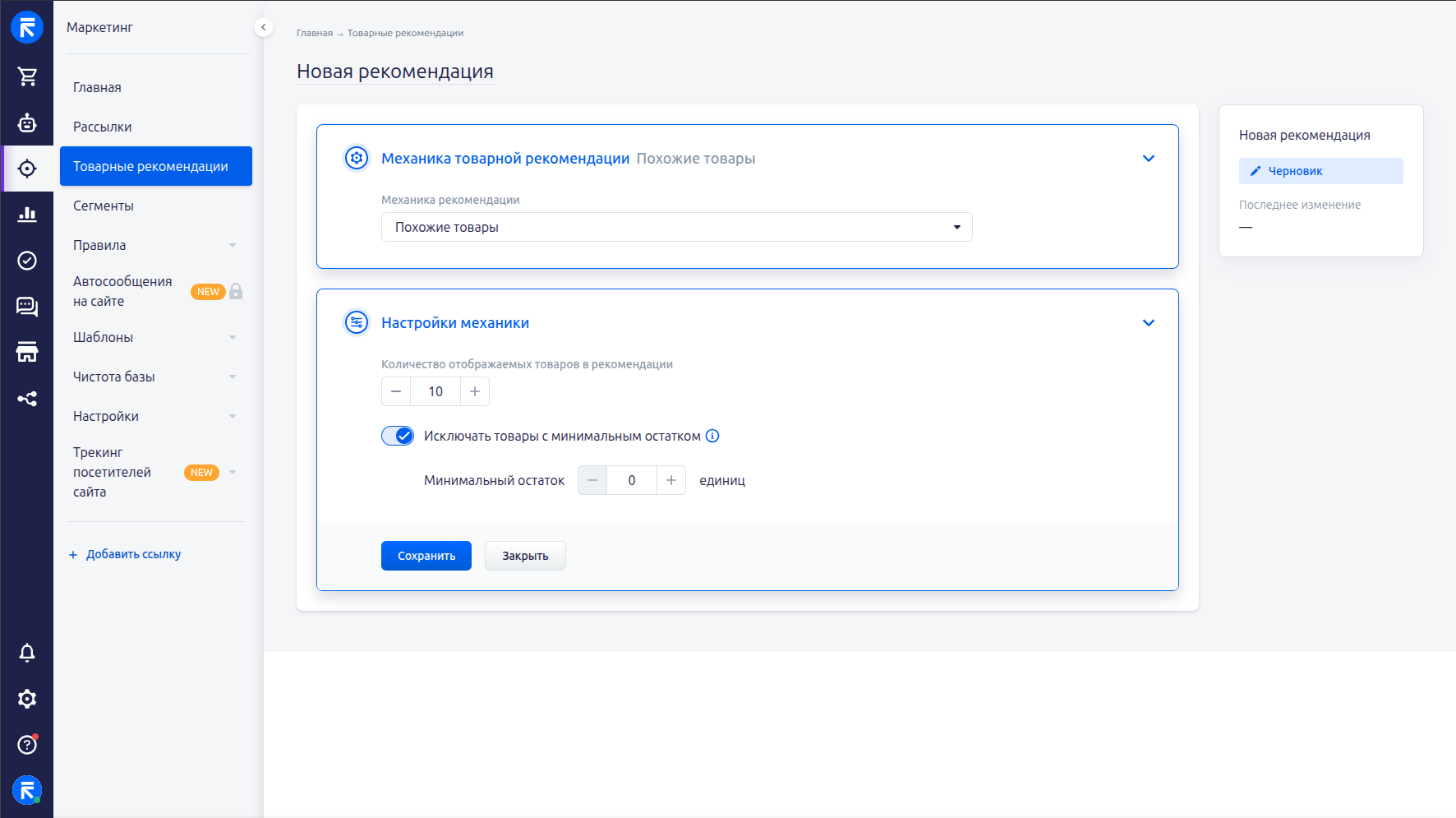Click the minimal stock value input field
Image resolution: width=1456 pixels, height=818 pixels.
coord(631,480)
